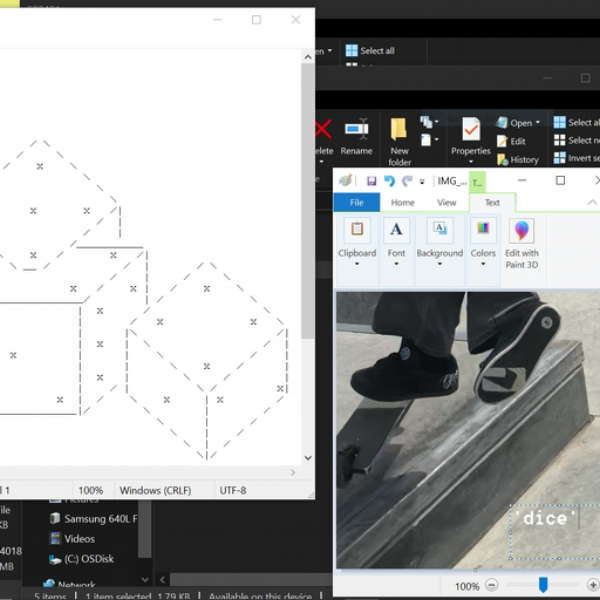Switch to the View tab in Paint

point(447,202)
